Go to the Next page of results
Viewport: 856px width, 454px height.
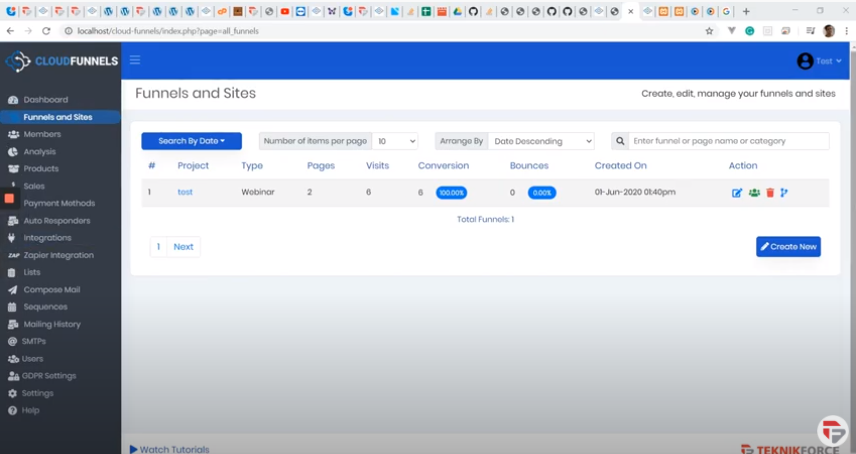pos(184,246)
